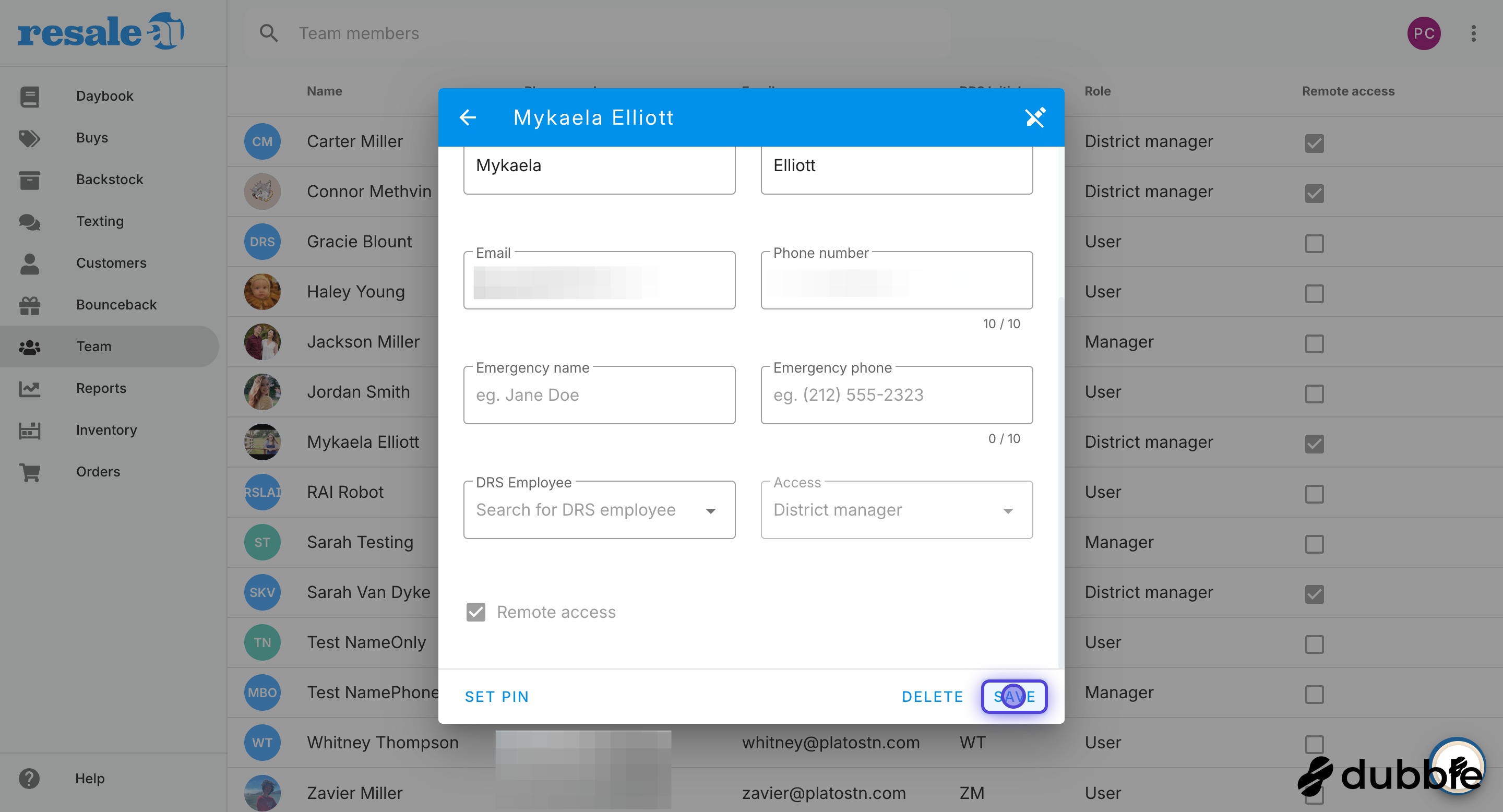Click the last name field with Elliott
This screenshot has height=812, width=1503.
click(x=897, y=169)
